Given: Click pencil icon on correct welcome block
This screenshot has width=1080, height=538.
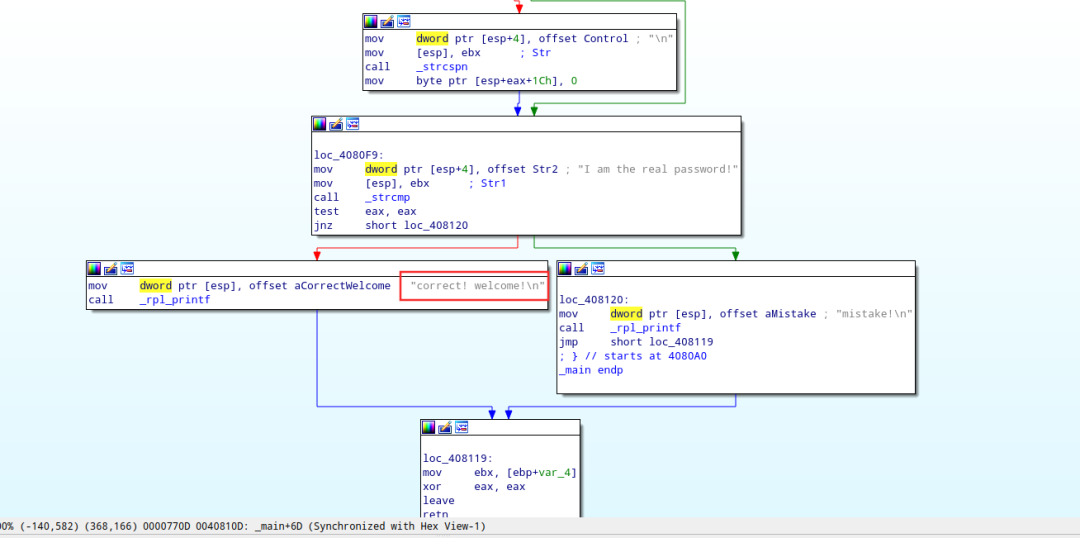Looking at the screenshot, I should tap(110, 269).
